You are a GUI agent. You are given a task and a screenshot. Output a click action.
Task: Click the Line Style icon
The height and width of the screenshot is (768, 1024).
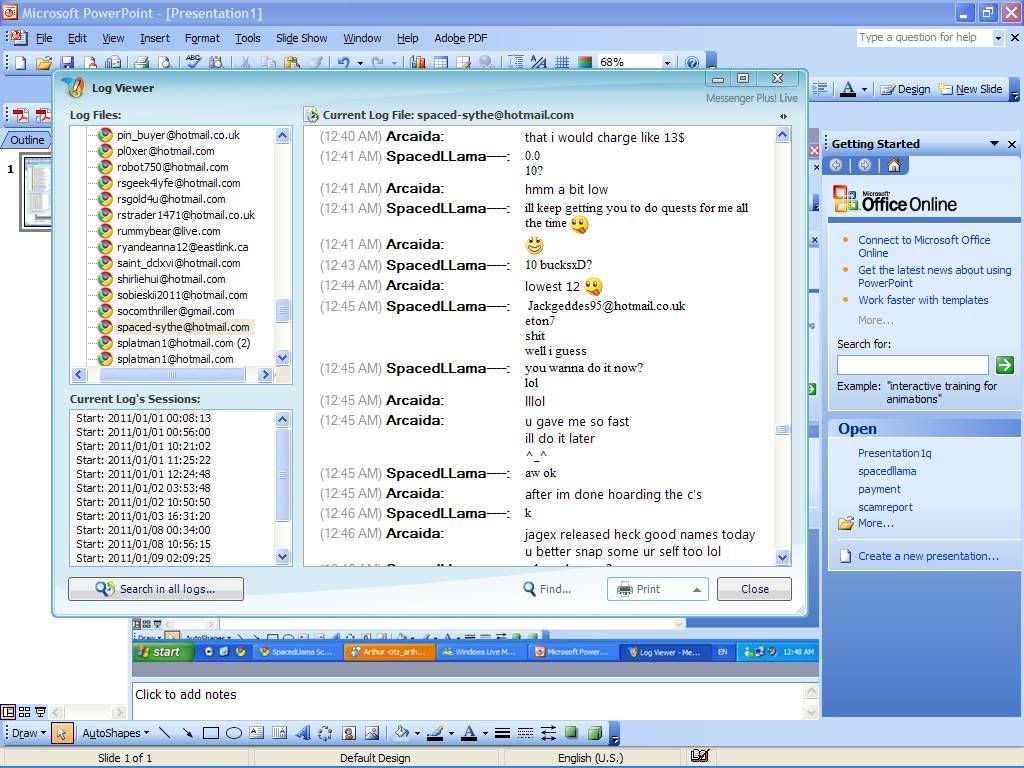tap(502, 733)
